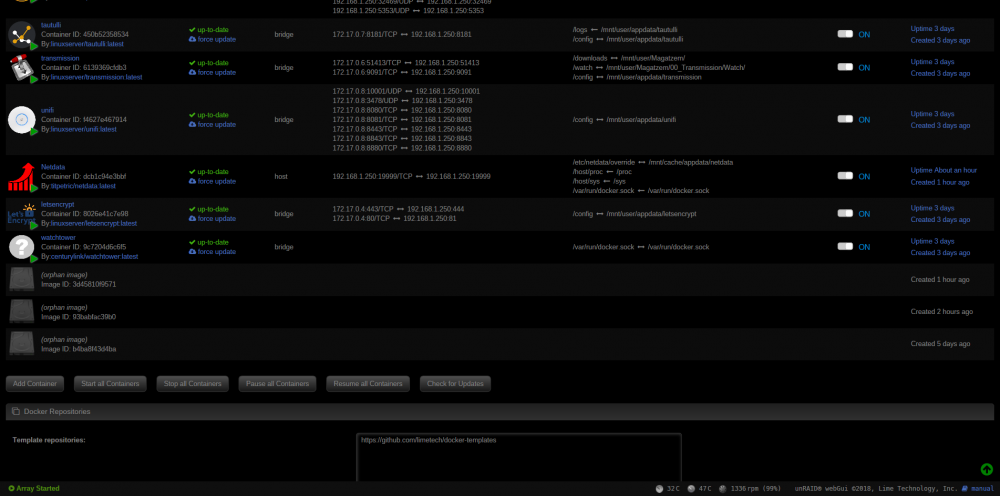Click 'Array Started' status text
The width and height of the screenshot is (1000, 496).
click(38, 488)
